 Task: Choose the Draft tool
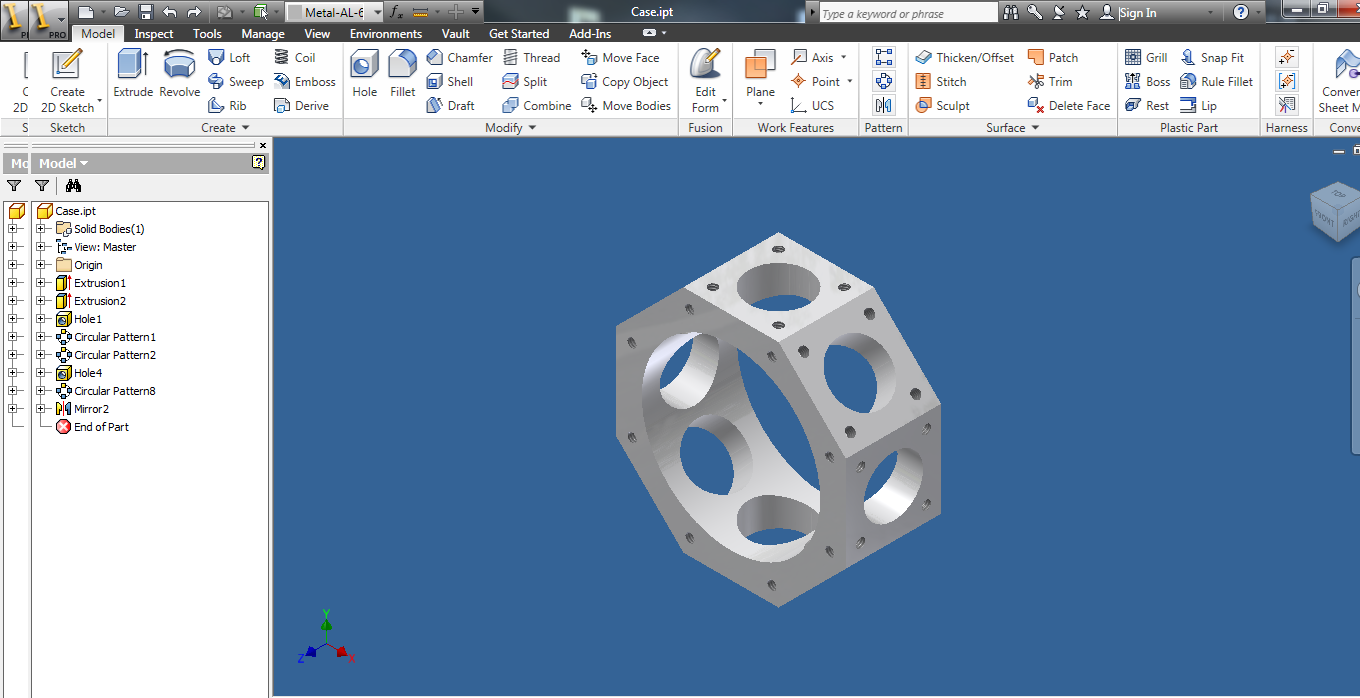click(450, 105)
